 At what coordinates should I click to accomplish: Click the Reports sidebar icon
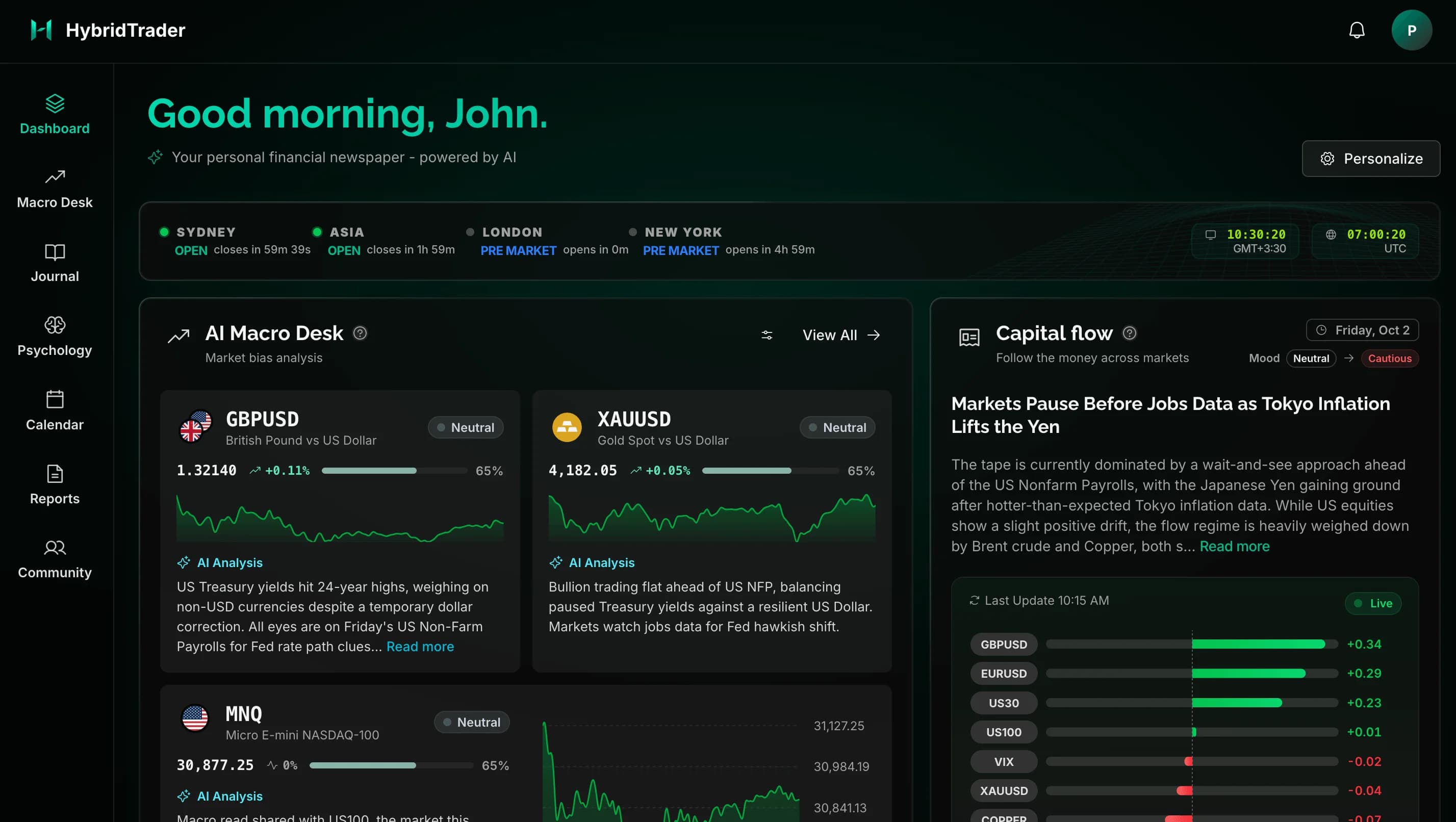point(55,473)
